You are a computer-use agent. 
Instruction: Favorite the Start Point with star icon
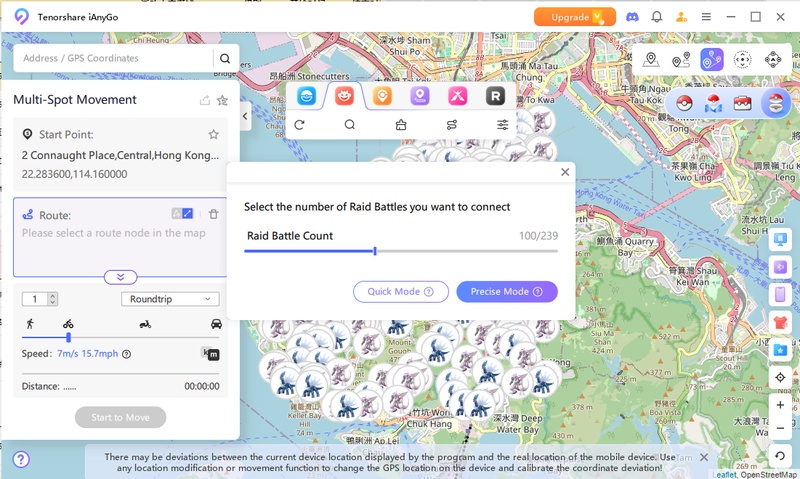213,134
